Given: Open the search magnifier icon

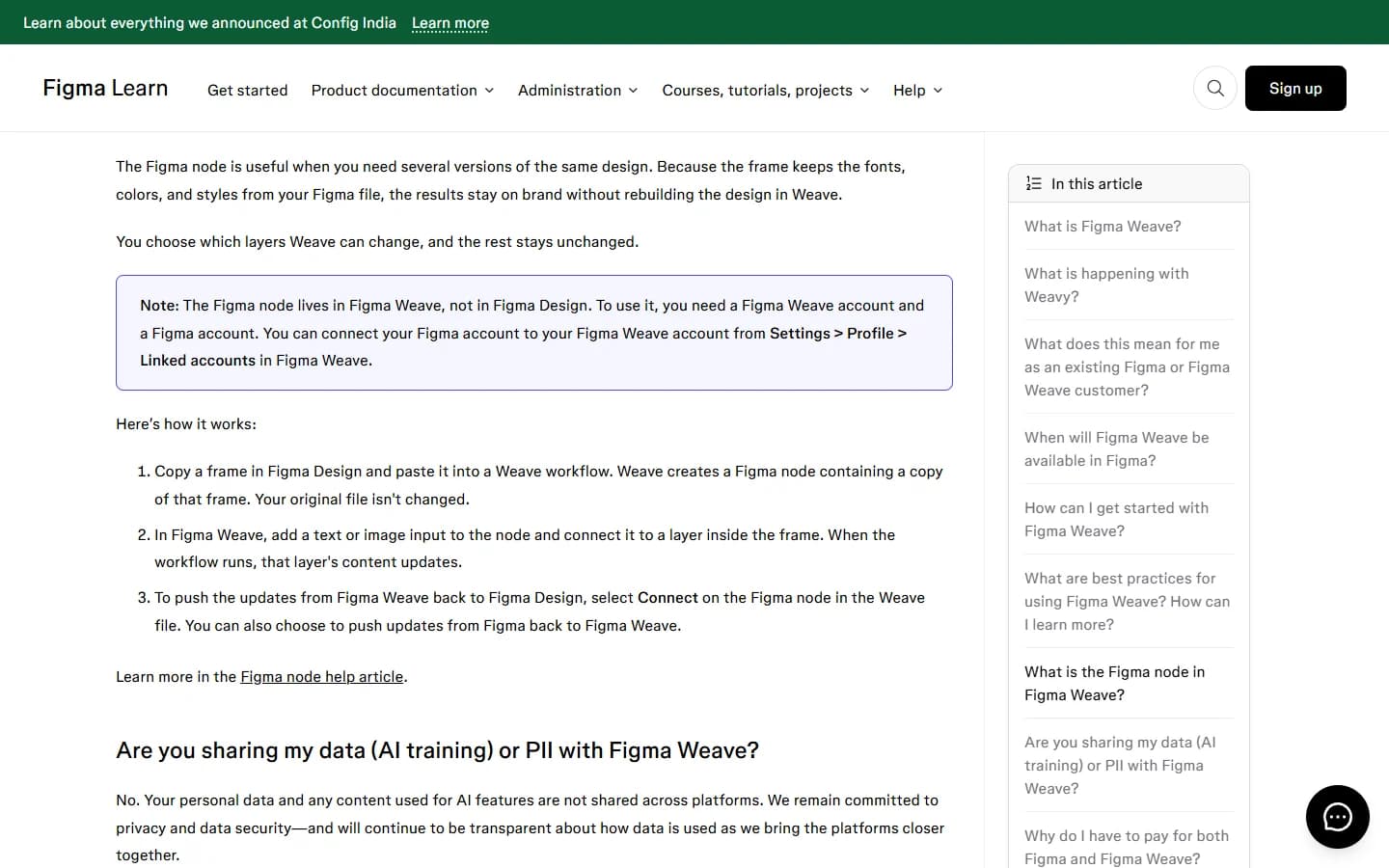Looking at the screenshot, I should pyautogui.click(x=1215, y=89).
